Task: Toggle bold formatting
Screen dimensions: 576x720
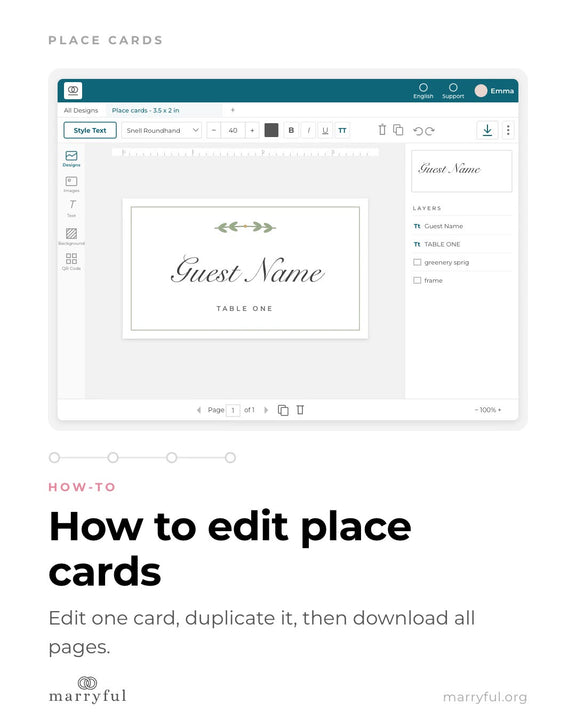Action: (x=291, y=130)
